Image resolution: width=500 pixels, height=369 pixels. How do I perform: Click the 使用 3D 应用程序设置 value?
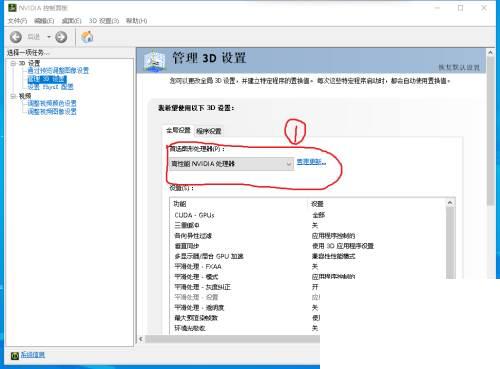tap(343, 246)
